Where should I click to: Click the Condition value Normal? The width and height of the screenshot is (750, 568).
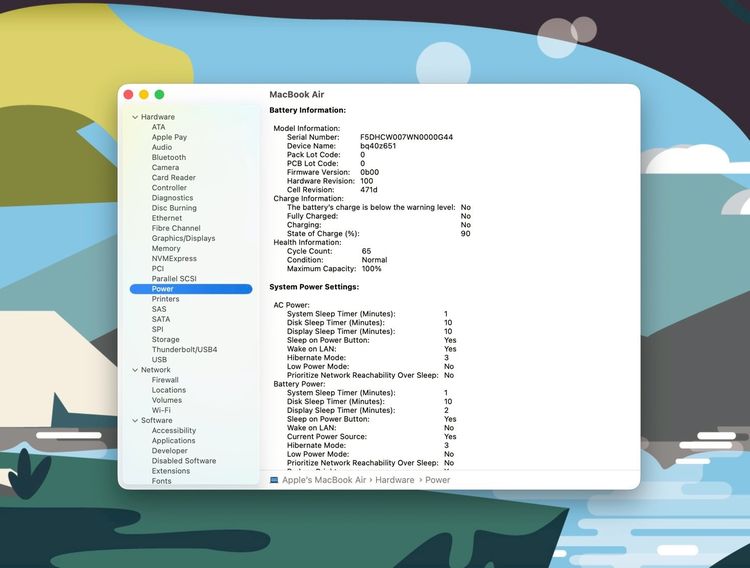pyautogui.click(x=375, y=260)
